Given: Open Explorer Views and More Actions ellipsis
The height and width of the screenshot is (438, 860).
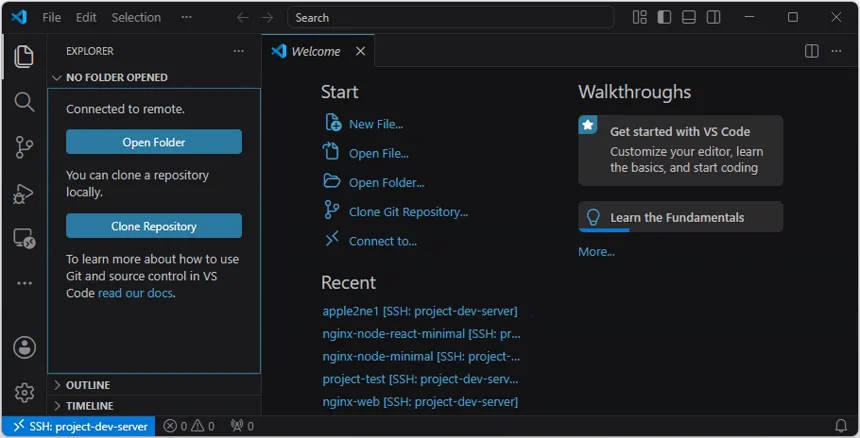Looking at the screenshot, I should point(239,51).
